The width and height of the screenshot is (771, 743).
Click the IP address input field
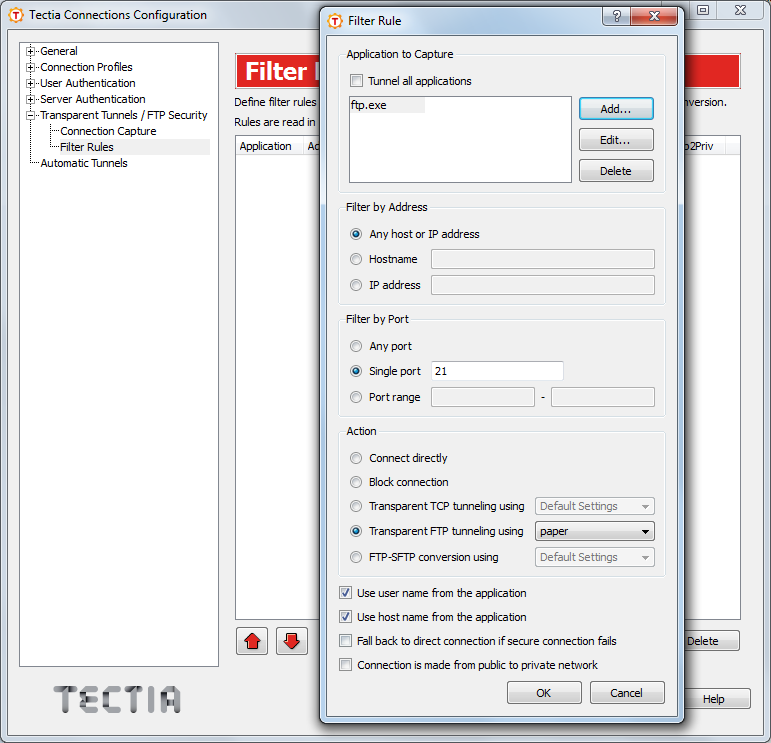pyautogui.click(x=543, y=285)
